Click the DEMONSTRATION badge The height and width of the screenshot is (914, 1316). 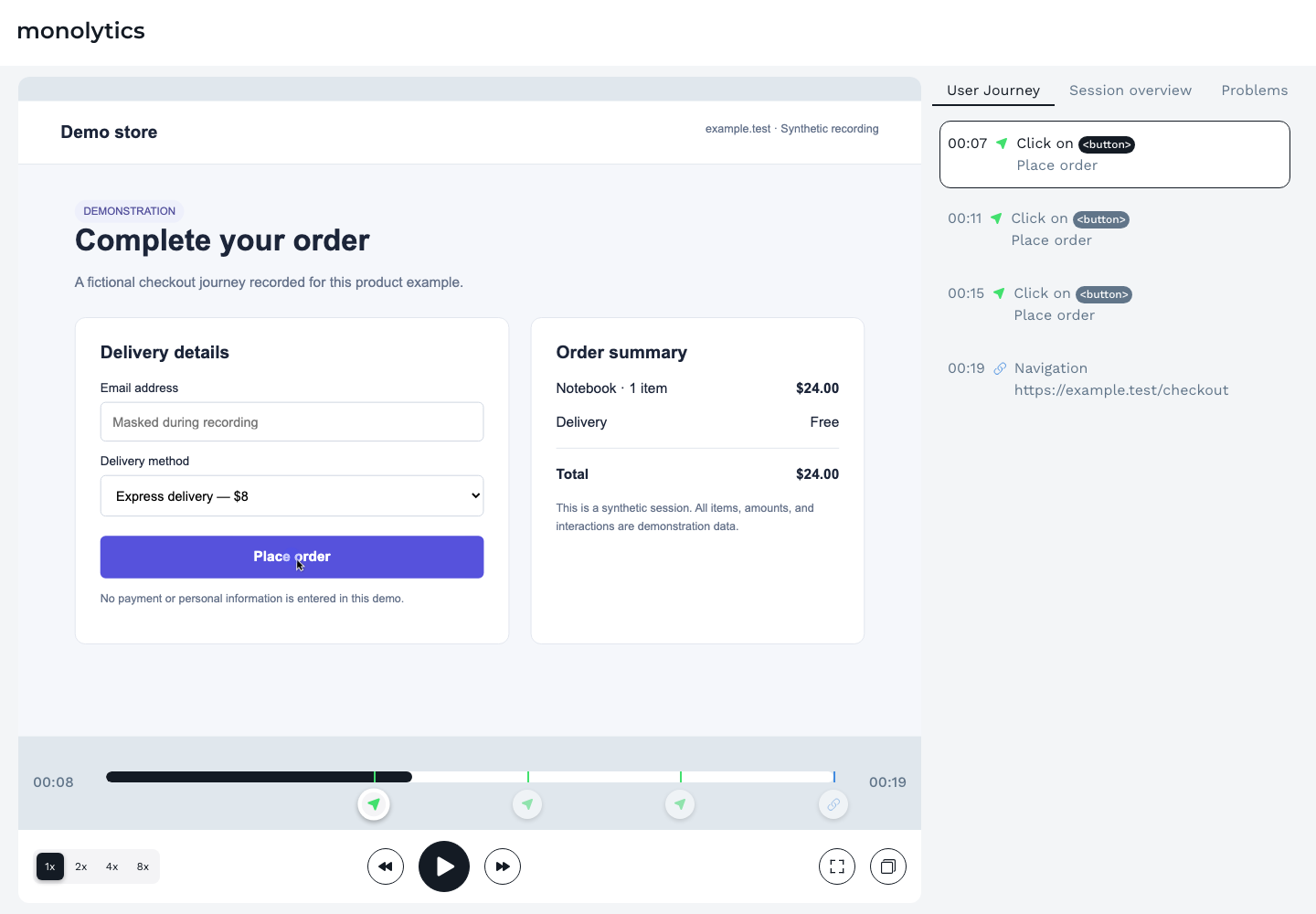coord(130,211)
